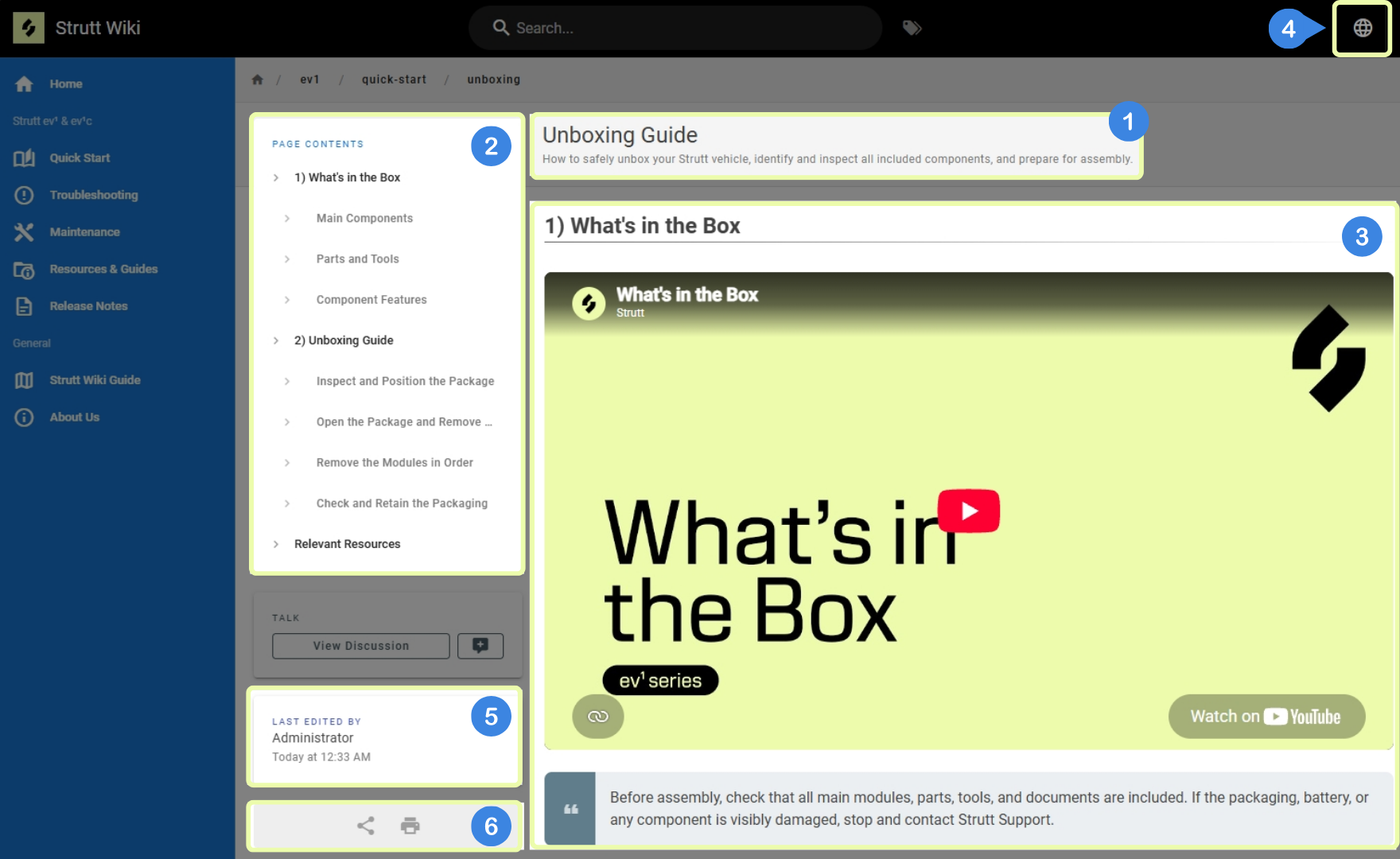Expand the Relevant Resources chevron
Image resolution: width=1400 pixels, height=859 pixels.
point(276,544)
